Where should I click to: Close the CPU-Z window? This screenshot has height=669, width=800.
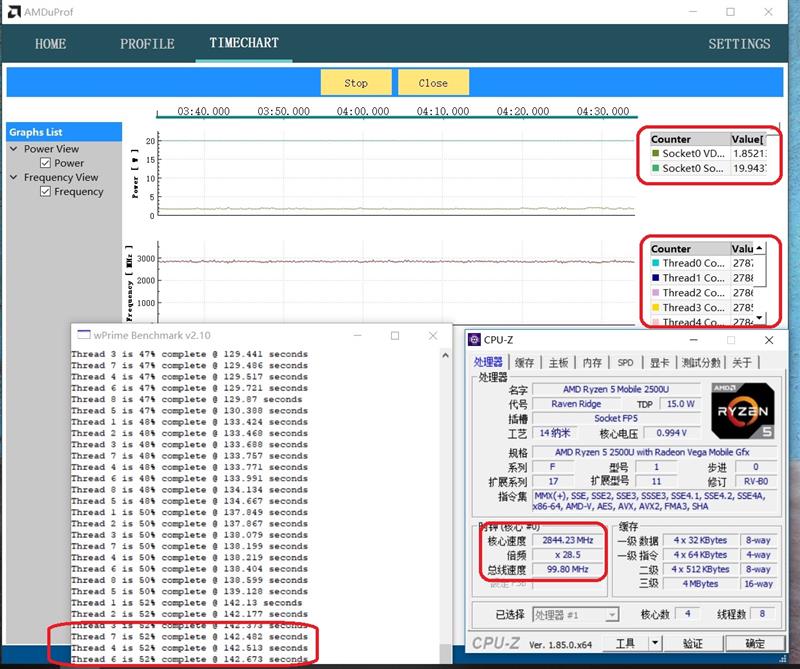pos(769,340)
